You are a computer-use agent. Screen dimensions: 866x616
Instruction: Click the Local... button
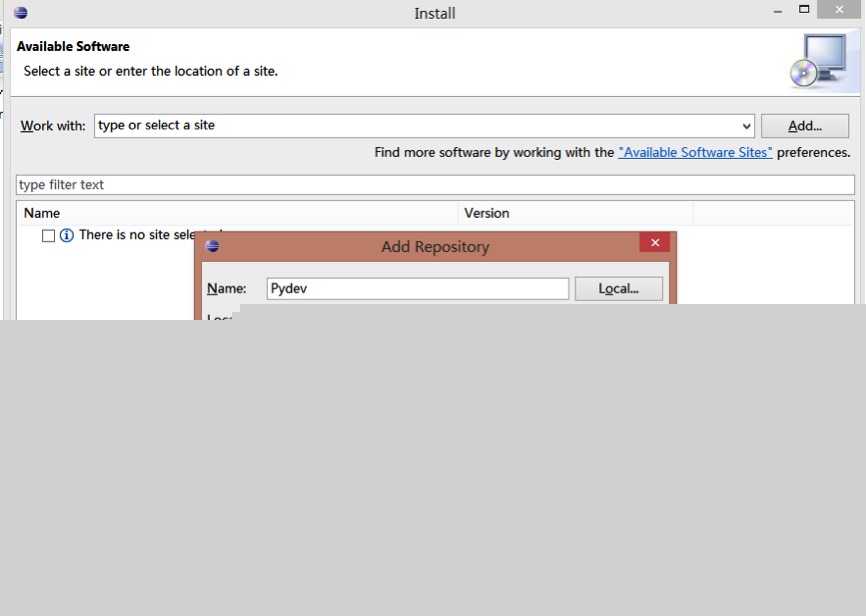click(619, 288)
